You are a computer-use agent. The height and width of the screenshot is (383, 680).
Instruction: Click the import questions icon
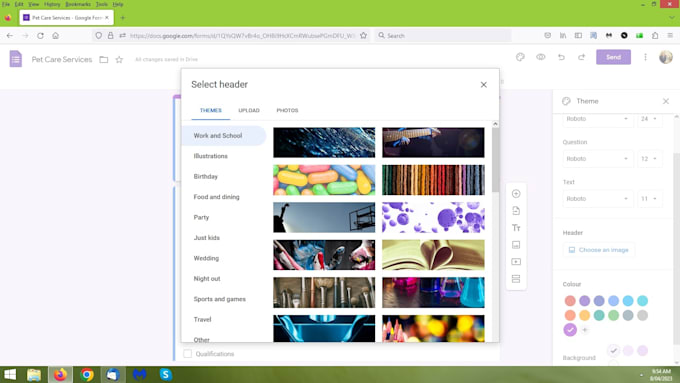click(516, 211)
